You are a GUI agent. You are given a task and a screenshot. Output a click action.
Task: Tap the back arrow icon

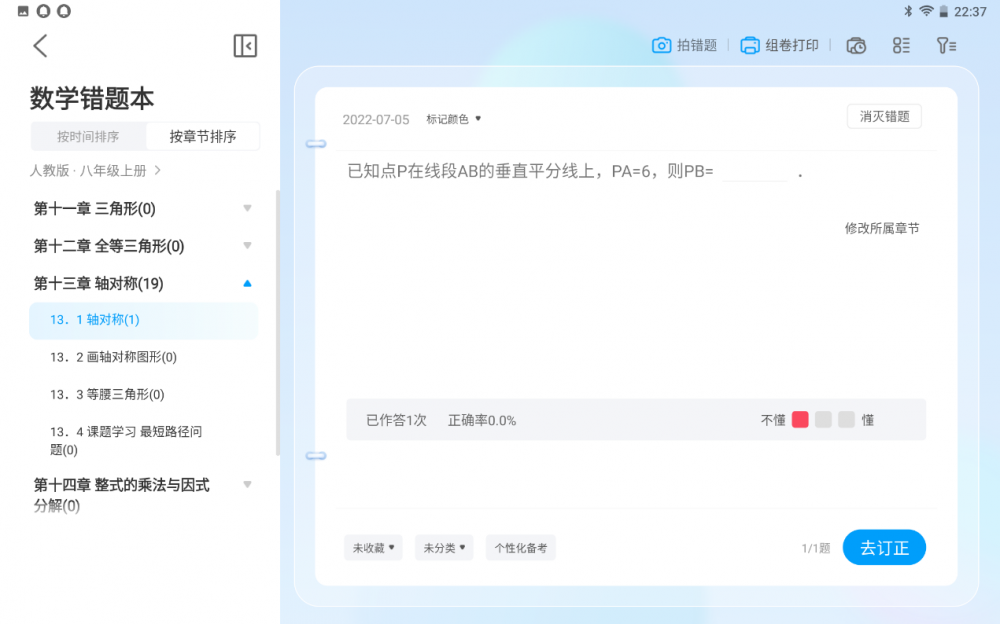[40, 46]
